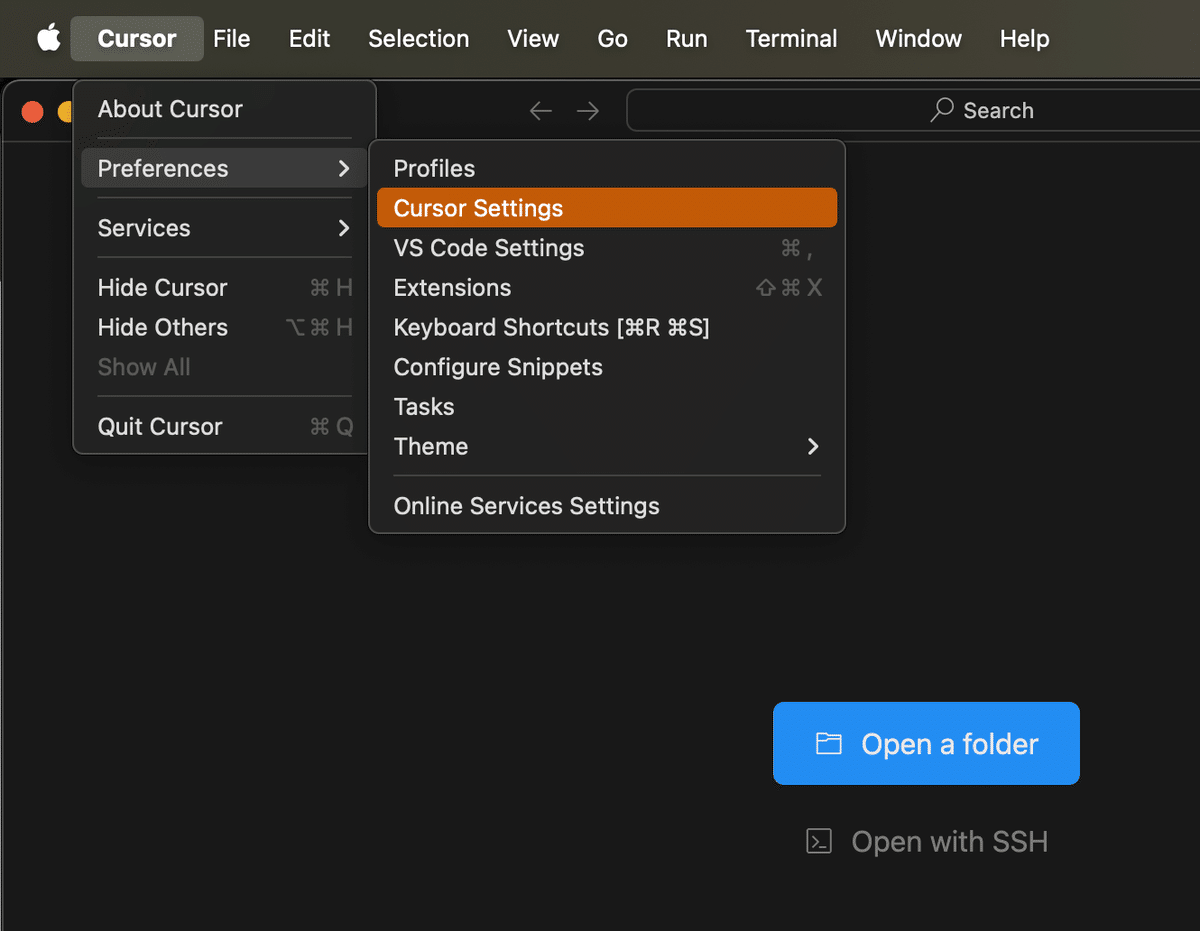The width and height of the screenshot is (1200, 931).
Task: Expand the Theme submenu arrow
Action: [x=813, y=446]
